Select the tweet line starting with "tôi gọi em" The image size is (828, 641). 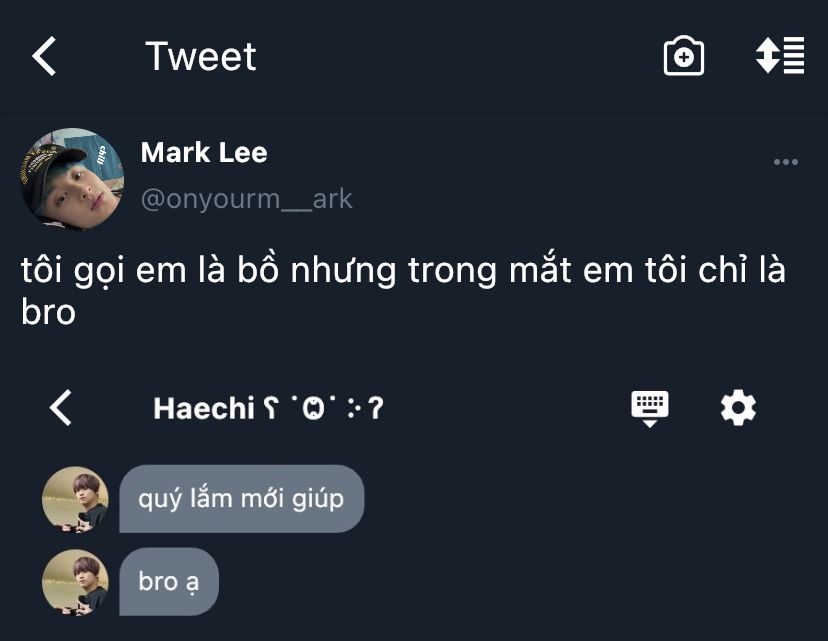tap(403, 270)
